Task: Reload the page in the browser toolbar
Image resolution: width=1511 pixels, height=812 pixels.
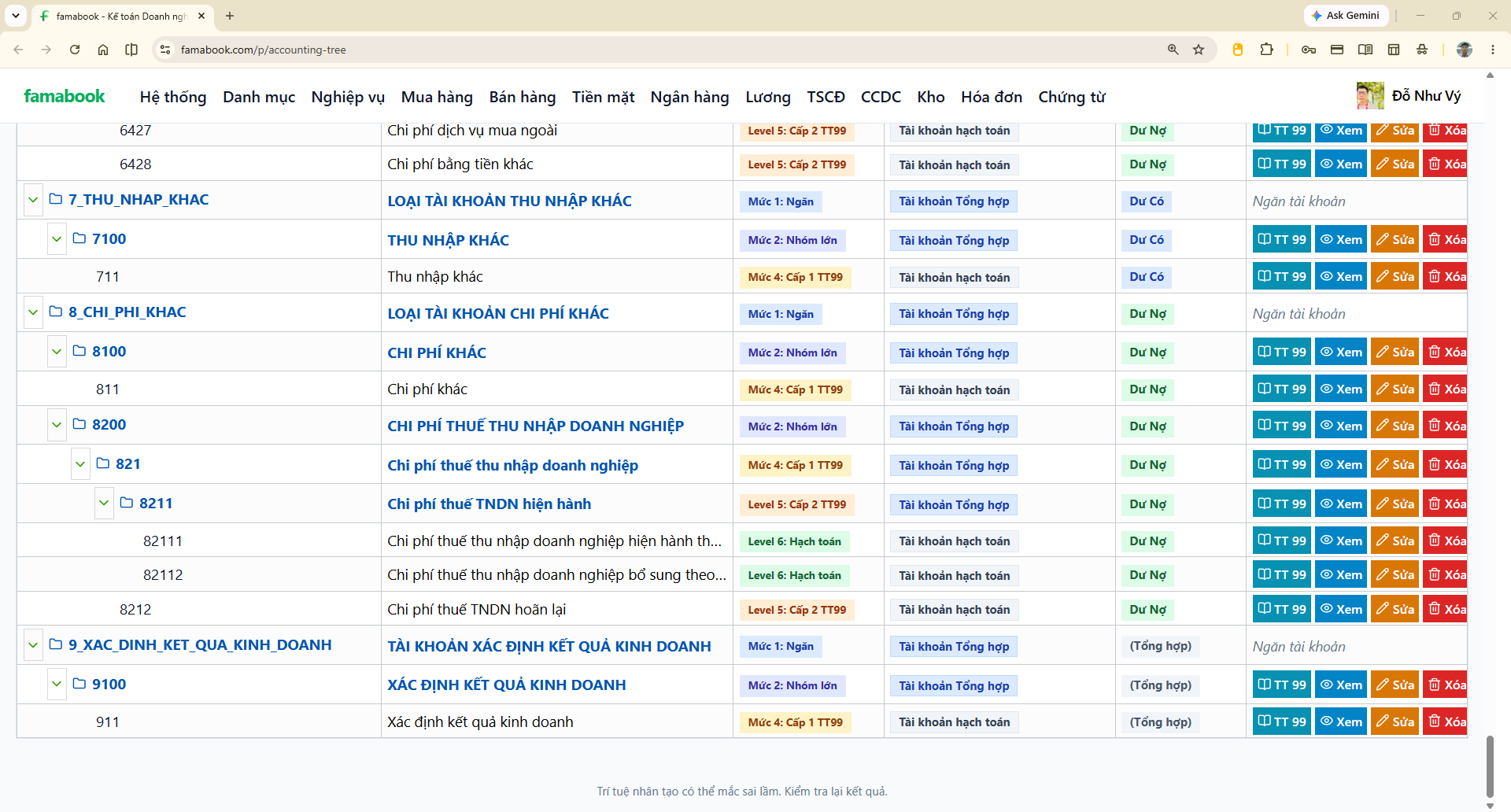Action: coord(75,50)
